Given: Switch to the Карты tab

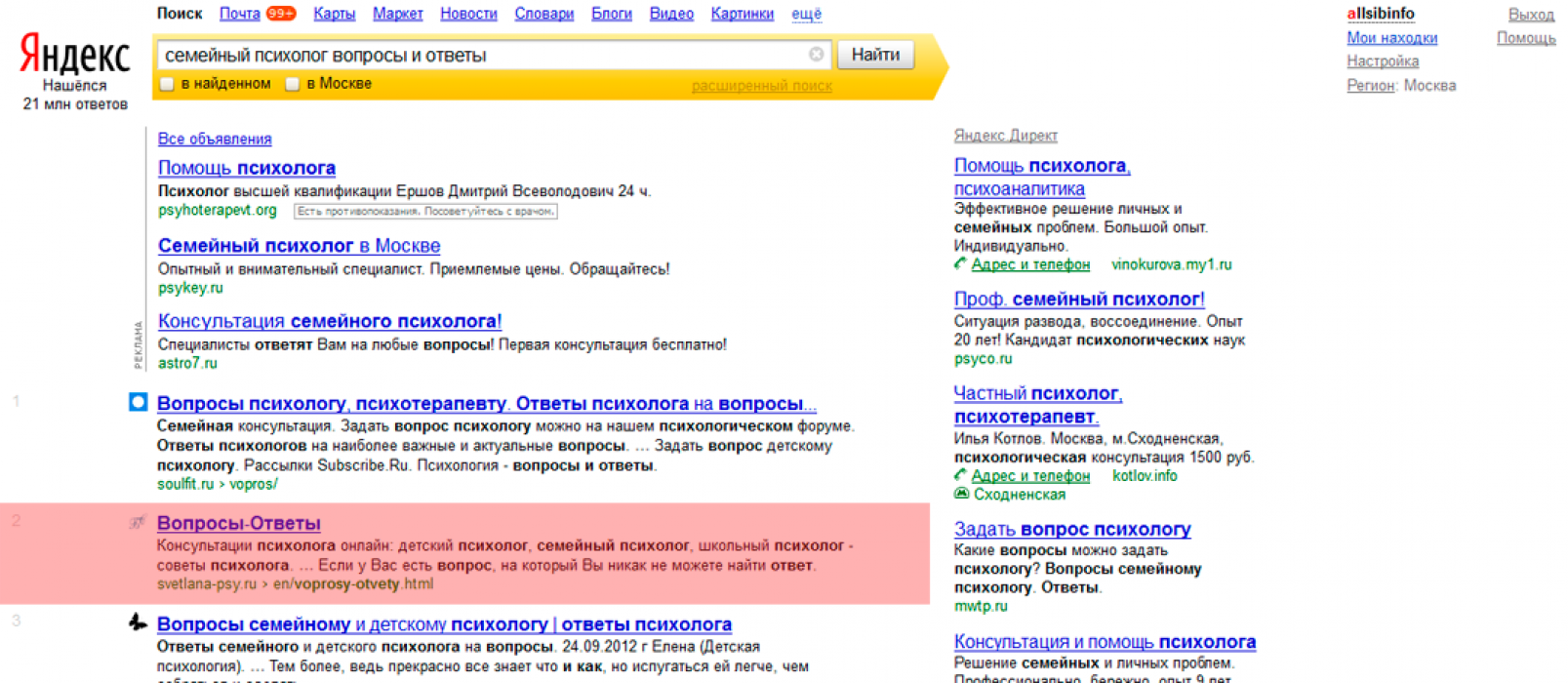Looking at the screenshot, I should point(334,14).
